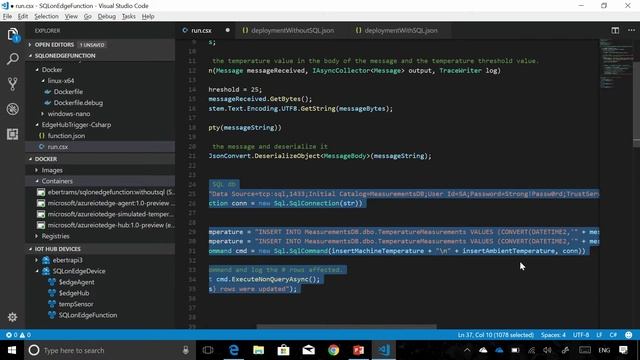640x360 pixels.
Task: Open Dockerfile in the explorer
Action: tap(68, 92)
